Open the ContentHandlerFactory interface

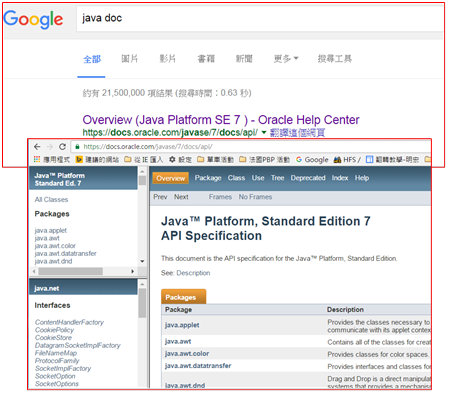pyautogui.click(x=69, y=322)
